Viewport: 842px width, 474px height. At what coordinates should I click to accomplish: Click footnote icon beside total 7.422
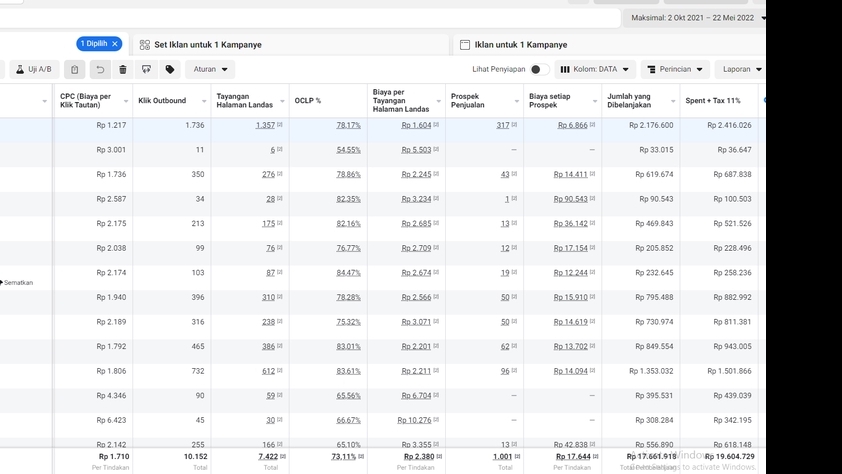(x=283, y=456)
